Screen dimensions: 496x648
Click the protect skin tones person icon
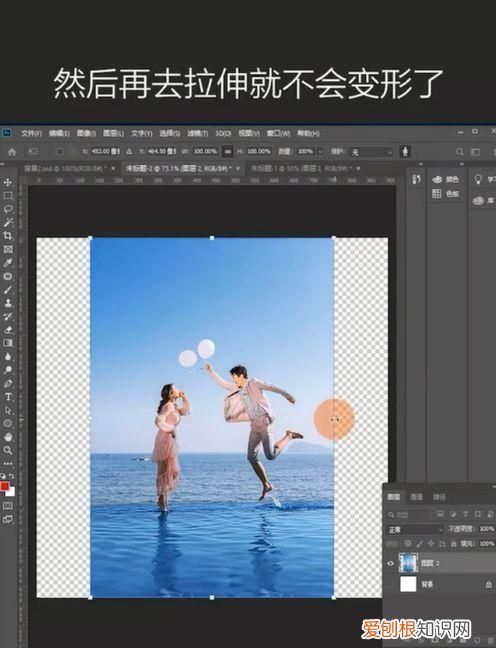click(x=405, y=151)
